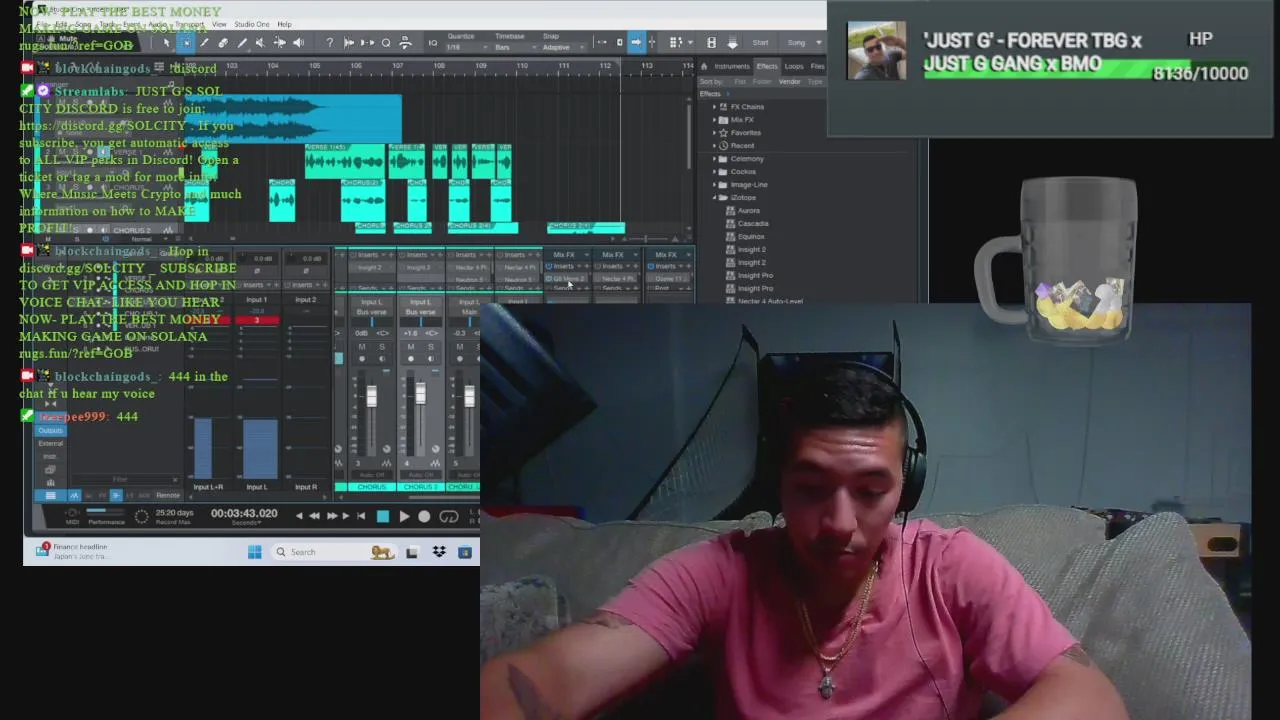Viewport: 1280px width, 720px height.
Task: Select the Range tool in toolbar
Action: point(186,43)
